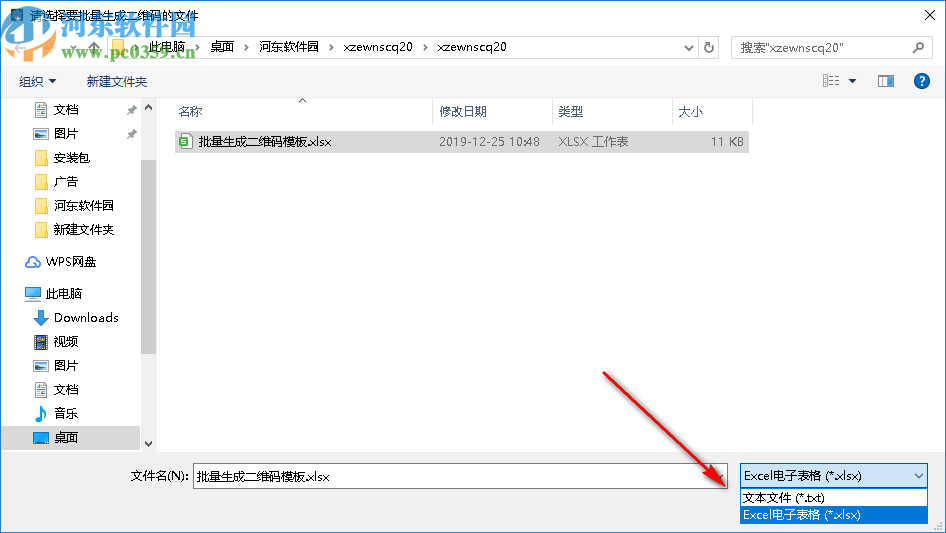Click the XLSX 工作表 type cell

click(x=593, y=142)
